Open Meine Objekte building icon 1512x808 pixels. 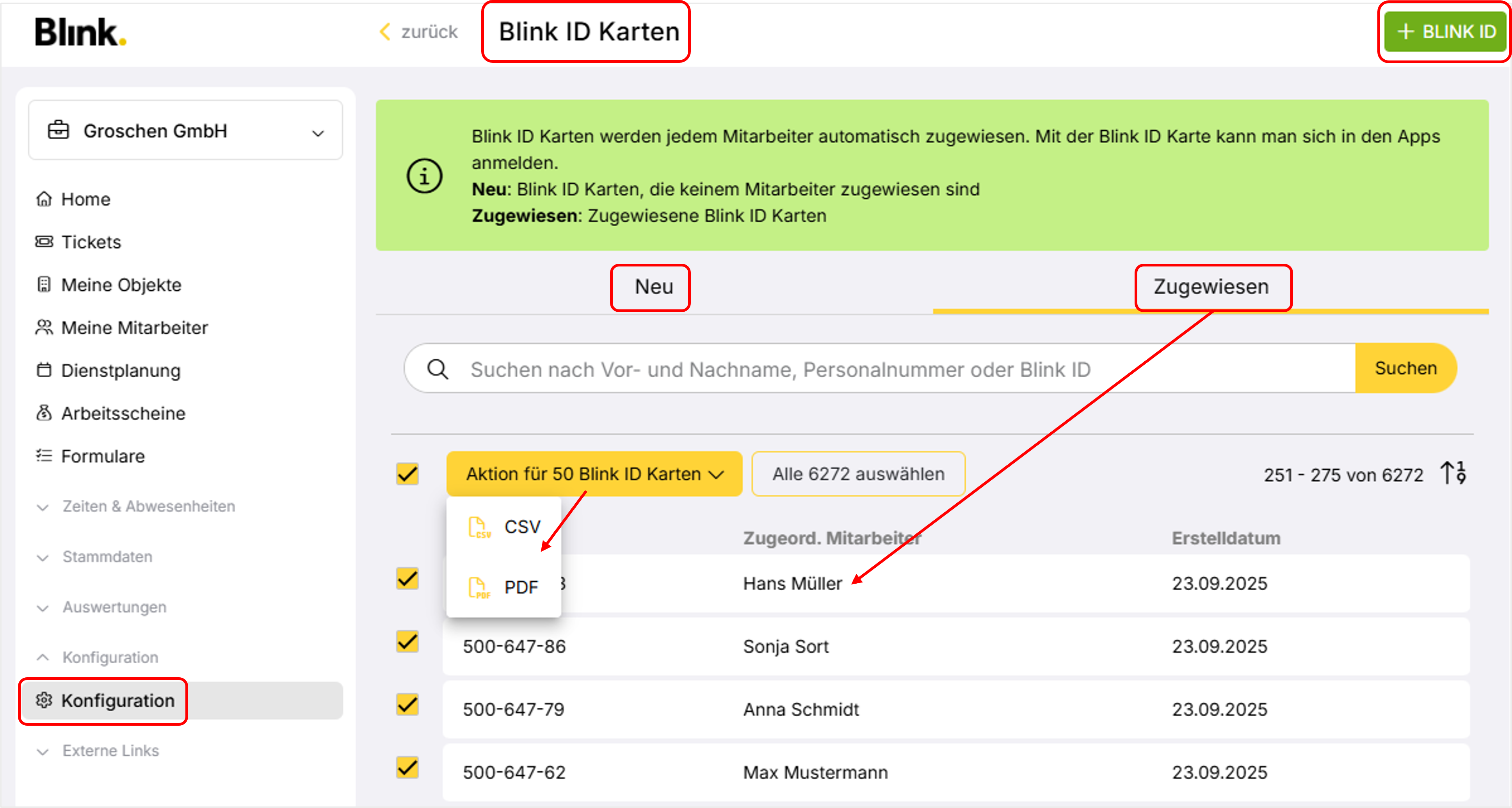tap(44, 284)
